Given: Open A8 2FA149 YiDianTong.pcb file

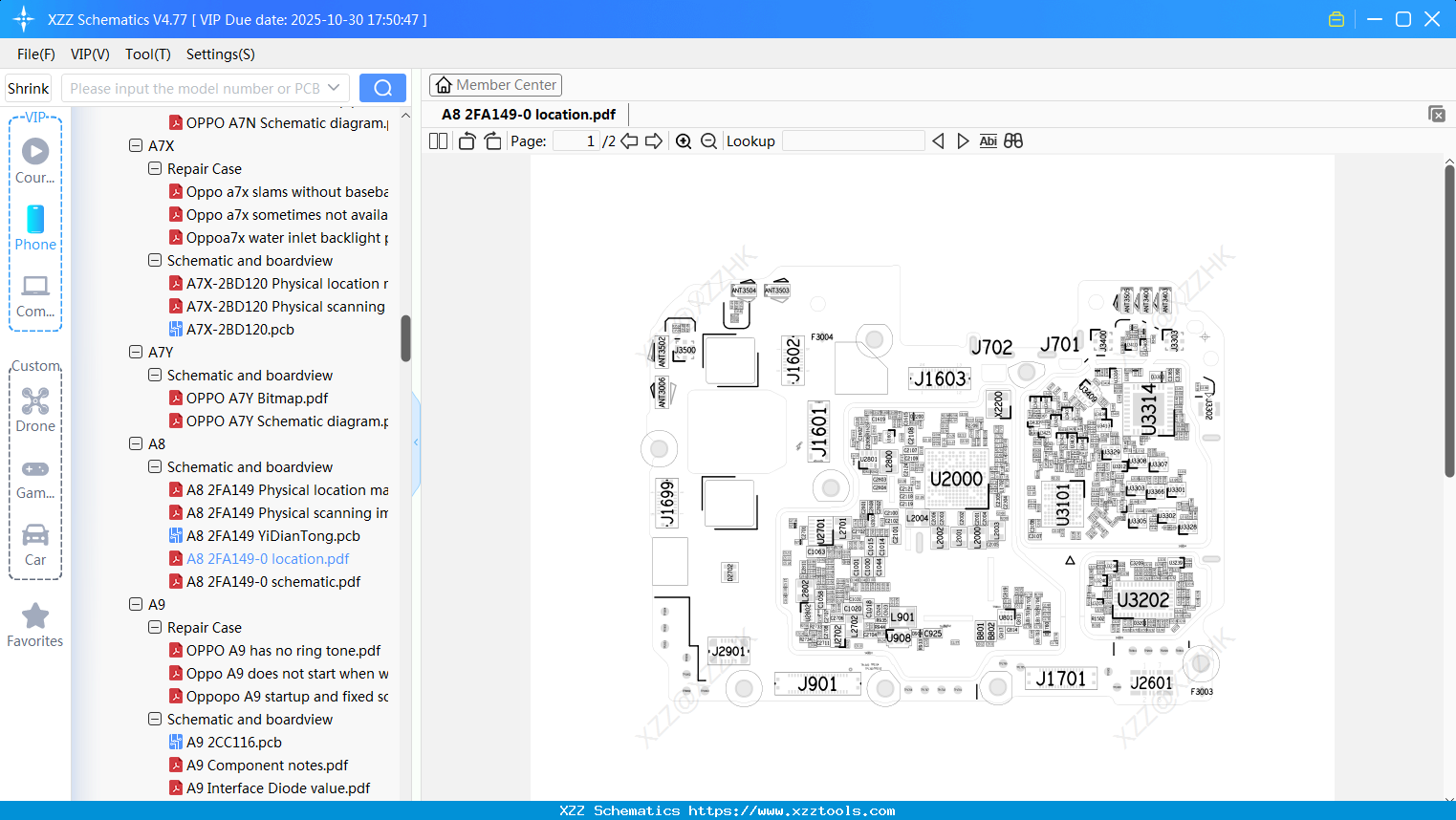Looking at the screenshot, I should point(273,536).
